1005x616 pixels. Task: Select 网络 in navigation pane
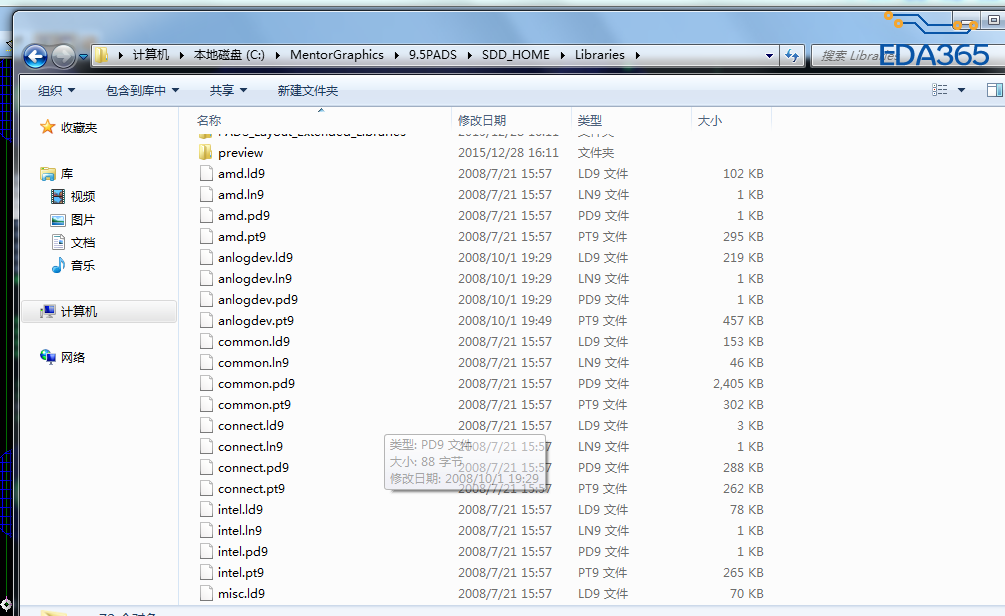[x=72, y=358]
